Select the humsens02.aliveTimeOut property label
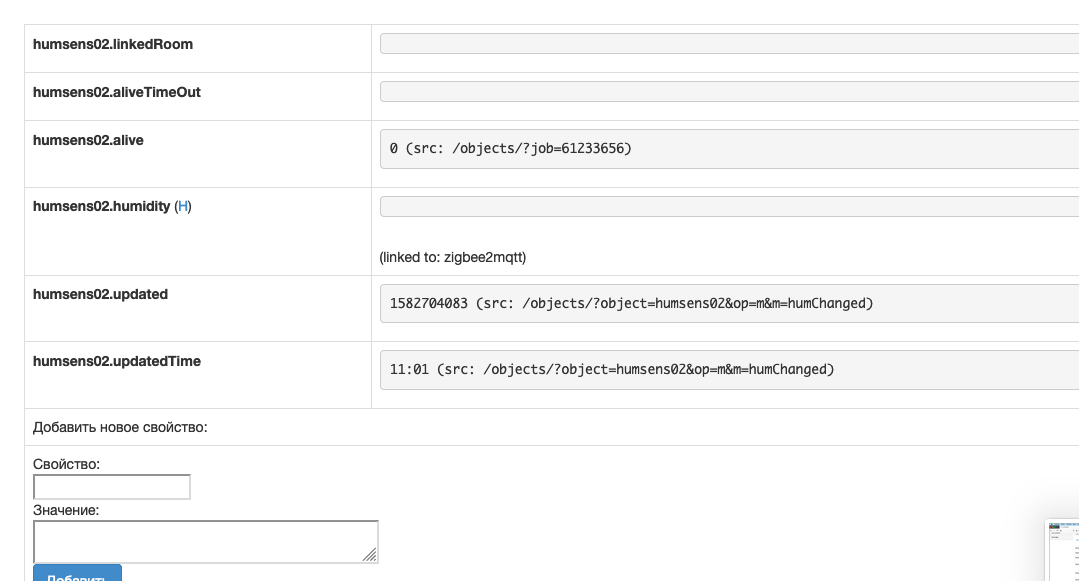1079x581 pixels. [x=117, y=93]
